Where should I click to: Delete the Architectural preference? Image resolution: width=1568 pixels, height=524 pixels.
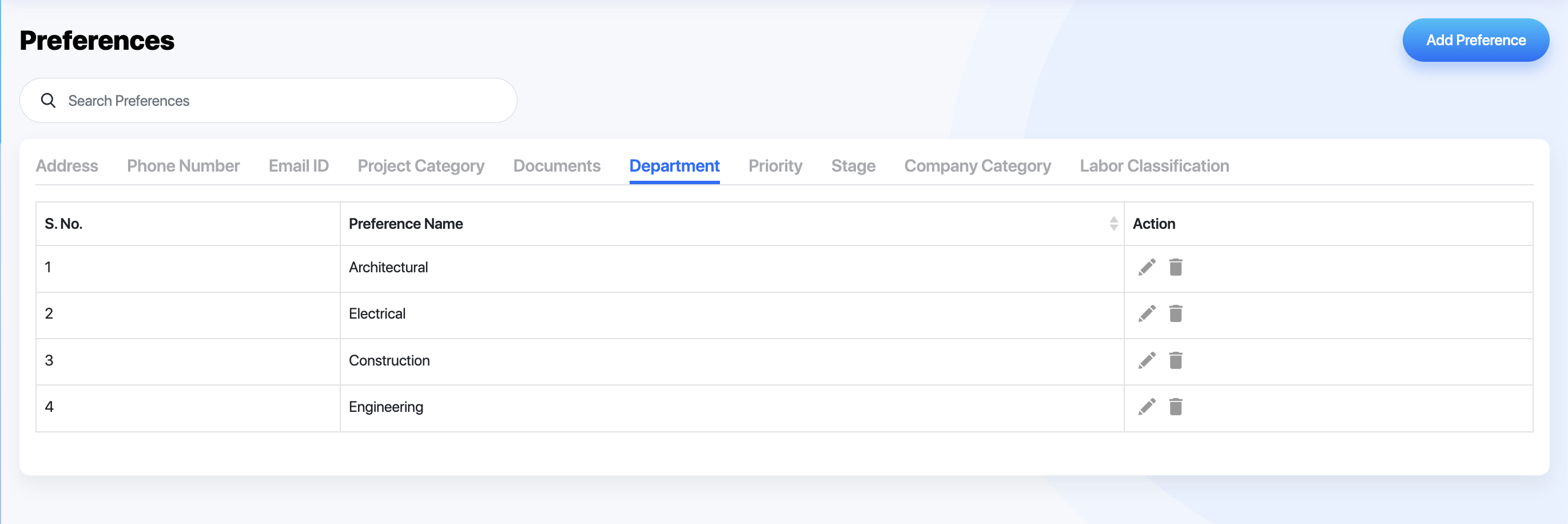point(1175,267)
